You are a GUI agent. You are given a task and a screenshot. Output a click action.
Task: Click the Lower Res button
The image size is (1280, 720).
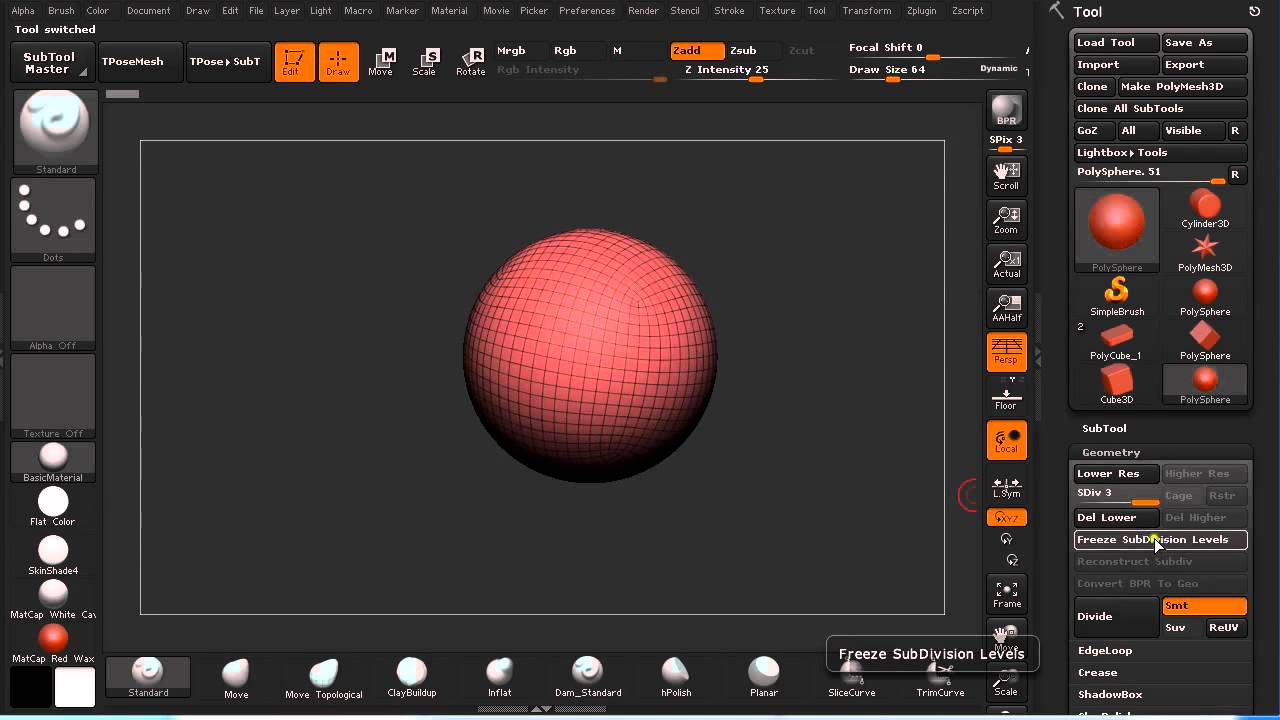[1116, 474]
